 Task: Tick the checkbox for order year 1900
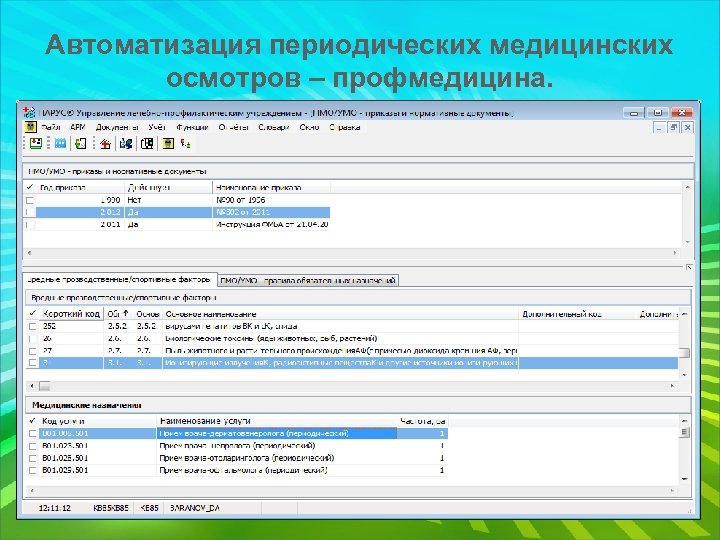pyautogui.click(x=30, y=200)
